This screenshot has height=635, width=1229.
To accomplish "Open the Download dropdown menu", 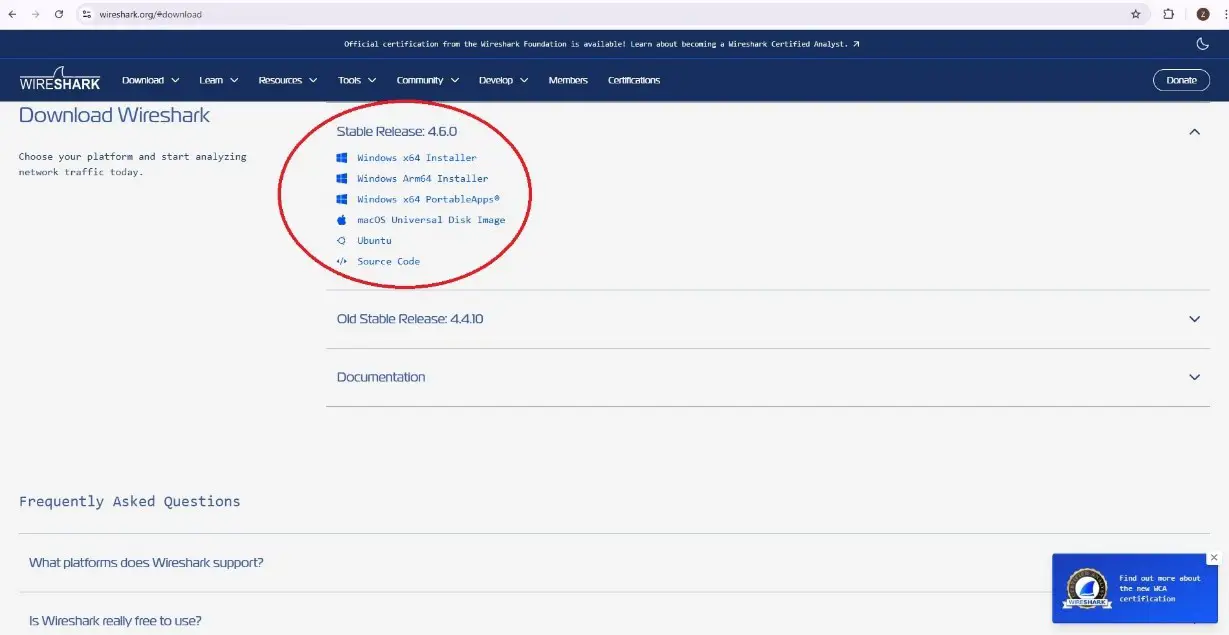I will pos(150,80).
